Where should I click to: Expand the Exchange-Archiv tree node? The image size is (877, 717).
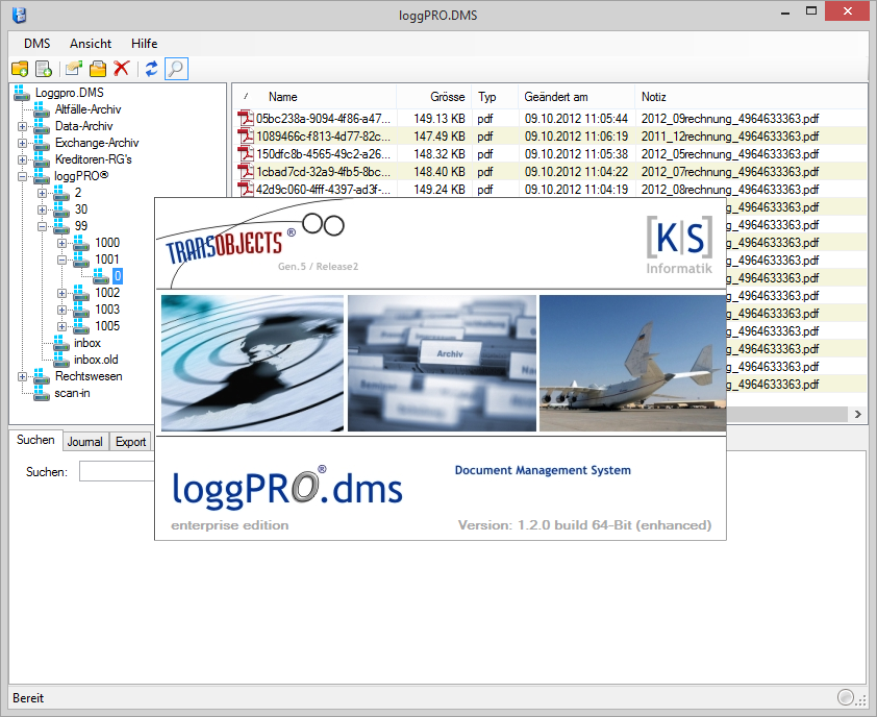[x=22, y=143]
